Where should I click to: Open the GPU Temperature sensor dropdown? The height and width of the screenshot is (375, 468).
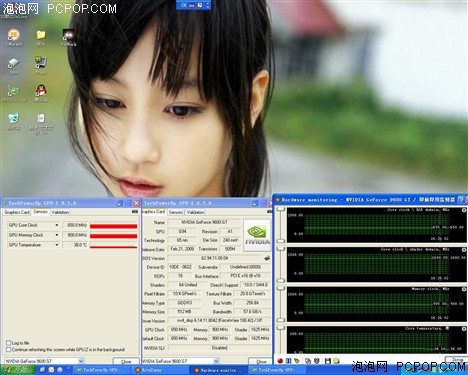click(x=56, y=245)
